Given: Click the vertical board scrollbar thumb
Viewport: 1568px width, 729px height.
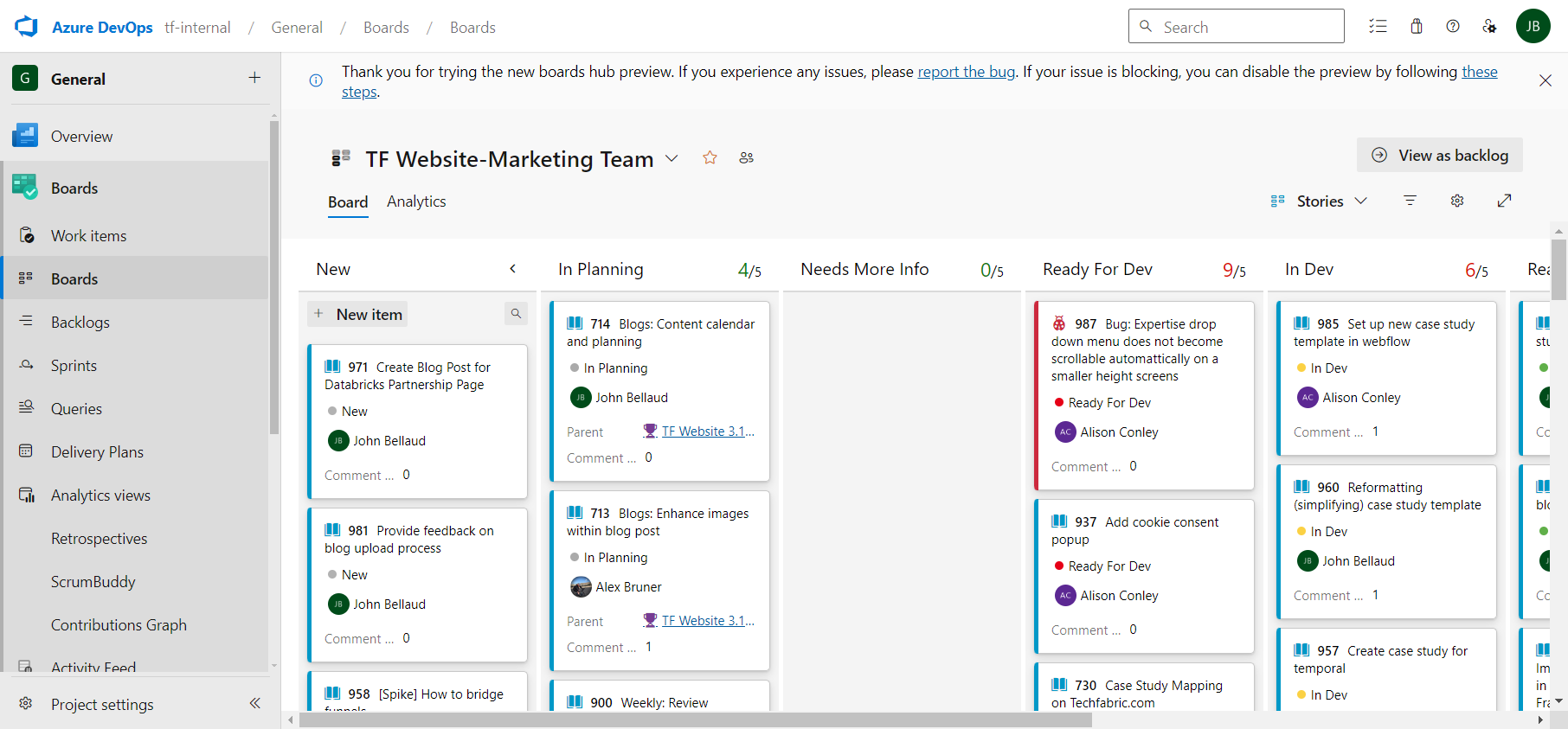Looking at the screenshot, I should (1558, 270).
